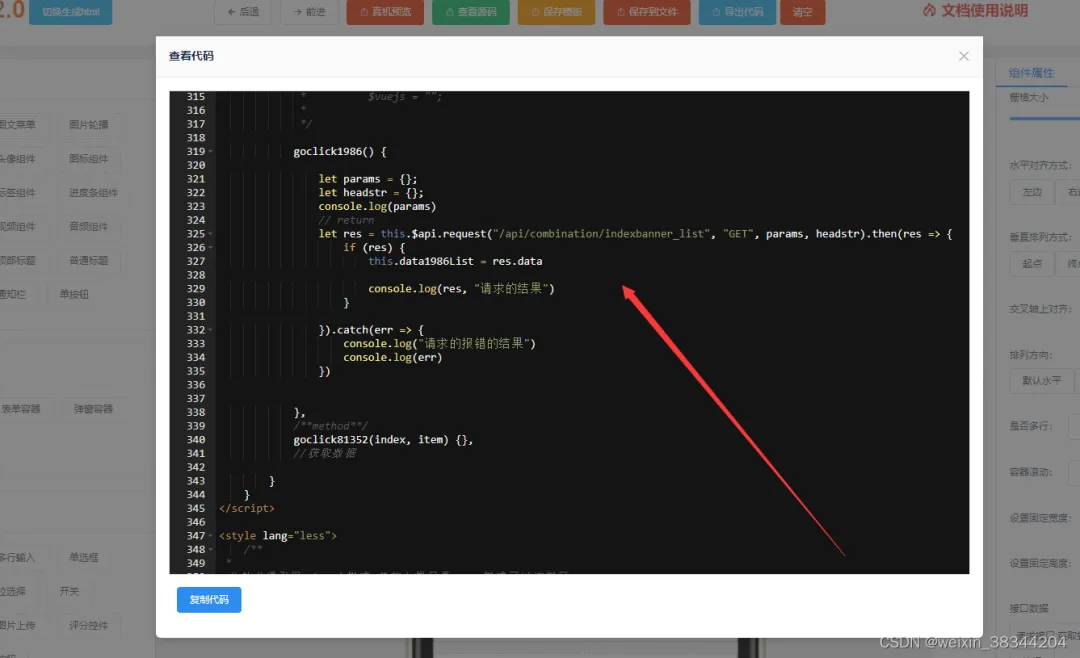Collapse the fold arrow at line 319

click(x=210, y=151)
